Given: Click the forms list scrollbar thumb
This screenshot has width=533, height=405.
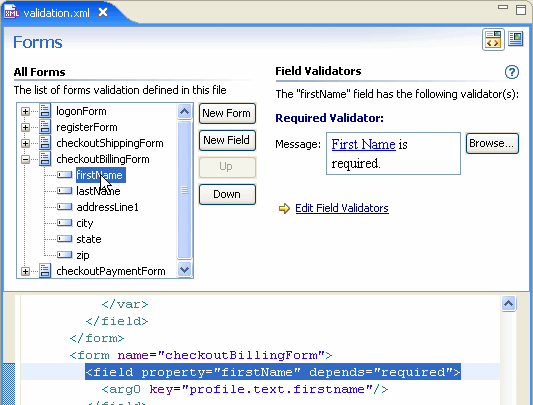Looking at the screenshot, I should (185, 190).
